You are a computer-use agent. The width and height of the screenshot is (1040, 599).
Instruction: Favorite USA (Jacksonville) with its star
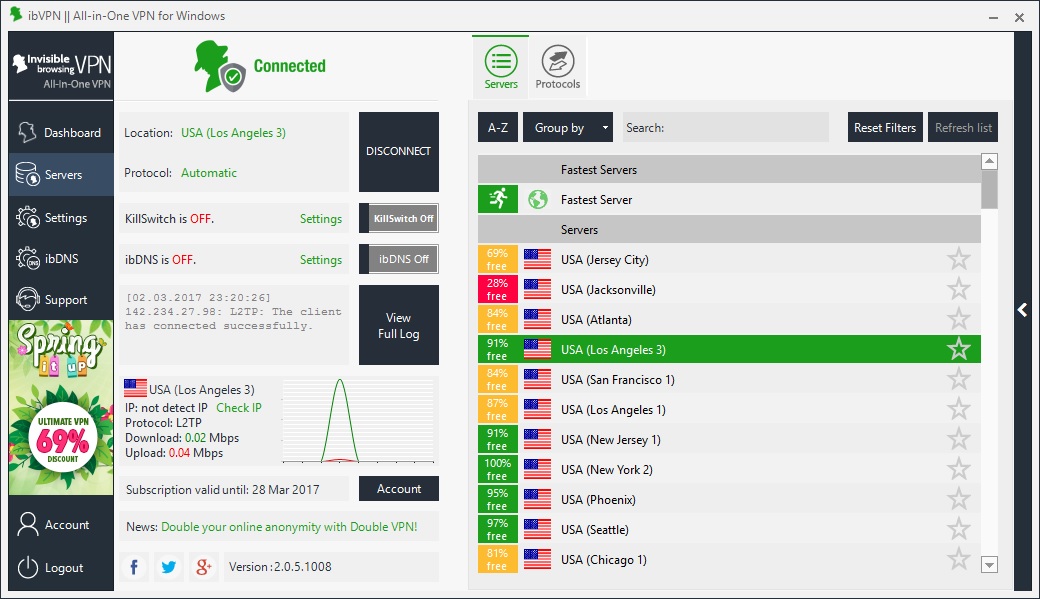pos(958,289)
